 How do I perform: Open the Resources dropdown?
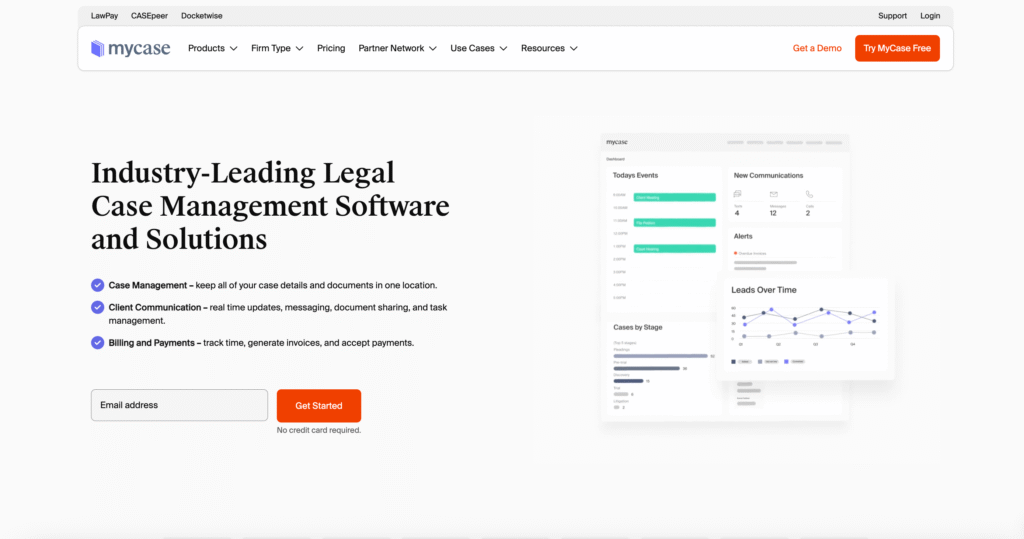pos(549,48)
